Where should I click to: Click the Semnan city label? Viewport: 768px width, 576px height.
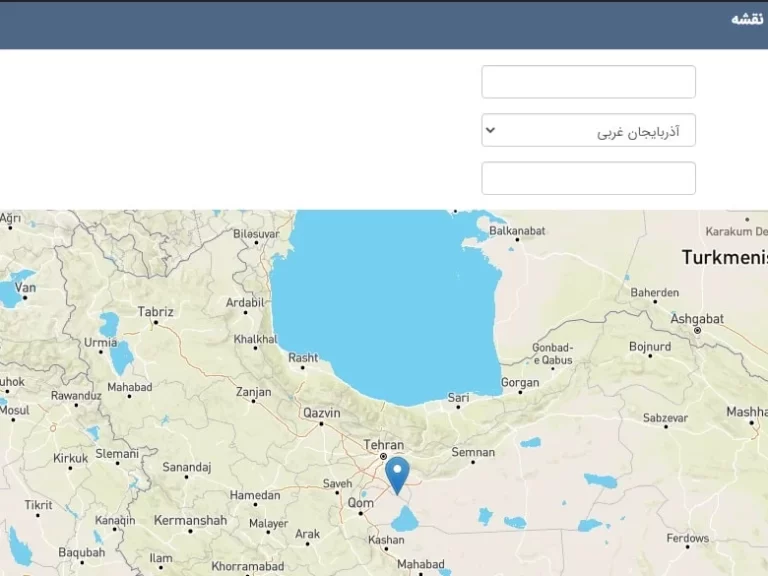coord(473,452)
